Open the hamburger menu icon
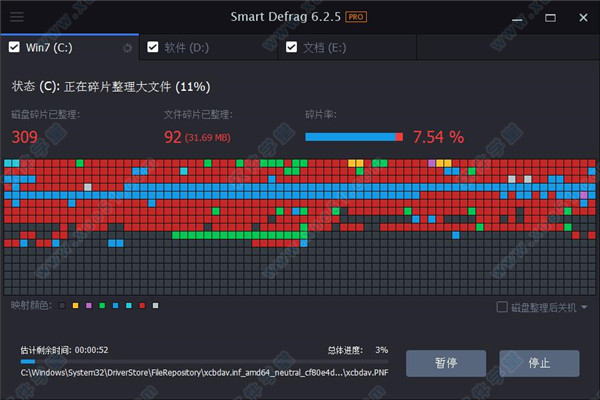600x400 pixels. click(16, 17)
